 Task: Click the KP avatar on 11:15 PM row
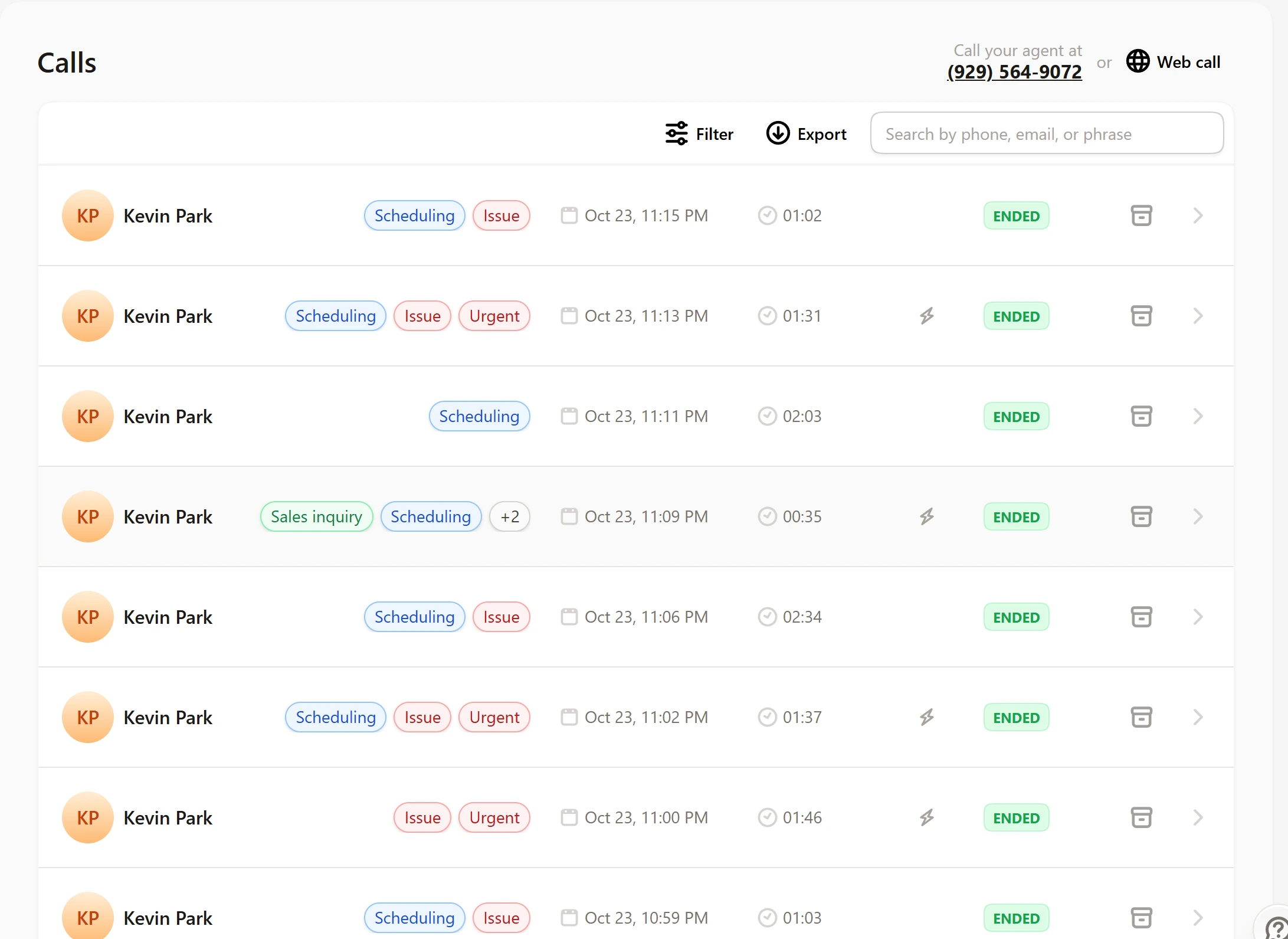point(87,215)
